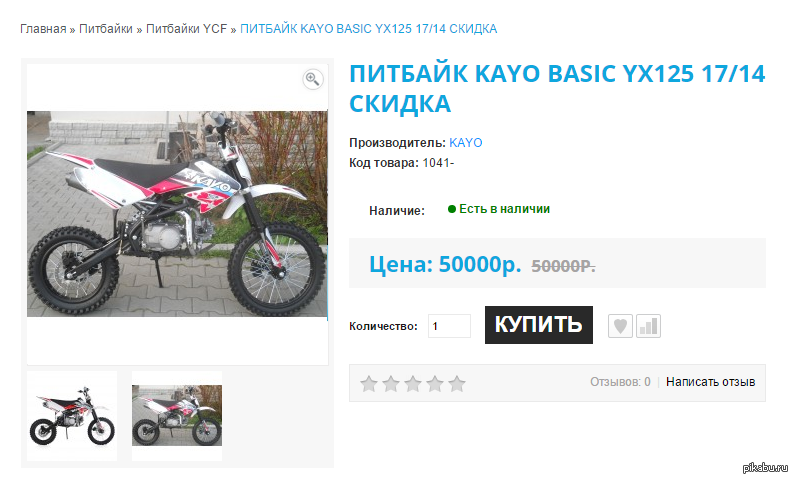793x479 pixels.
Task: Give five stars with the last star
Action: coord(456,384)
